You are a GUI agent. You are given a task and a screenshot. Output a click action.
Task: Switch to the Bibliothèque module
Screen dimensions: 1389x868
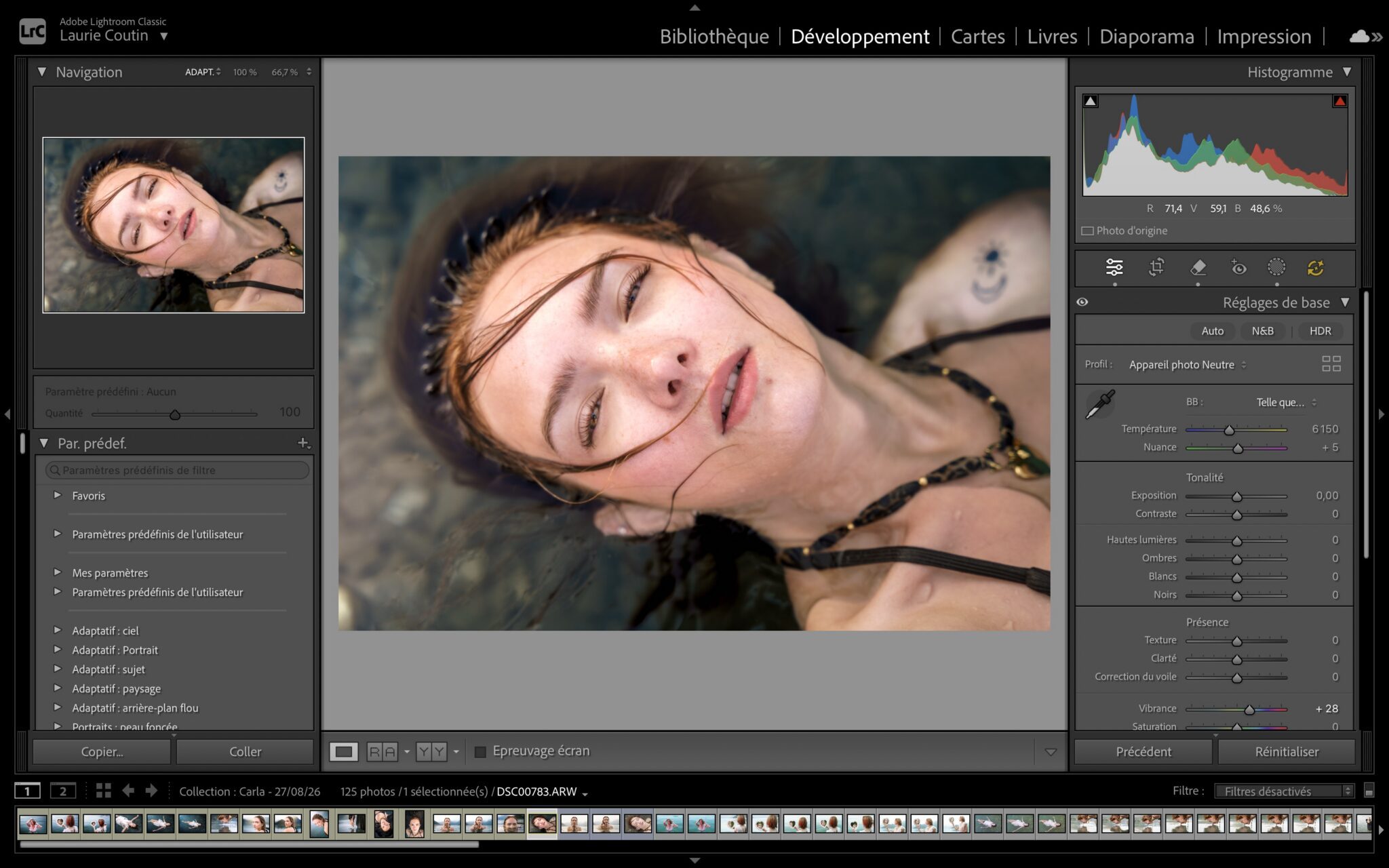(x=714, y=37)
